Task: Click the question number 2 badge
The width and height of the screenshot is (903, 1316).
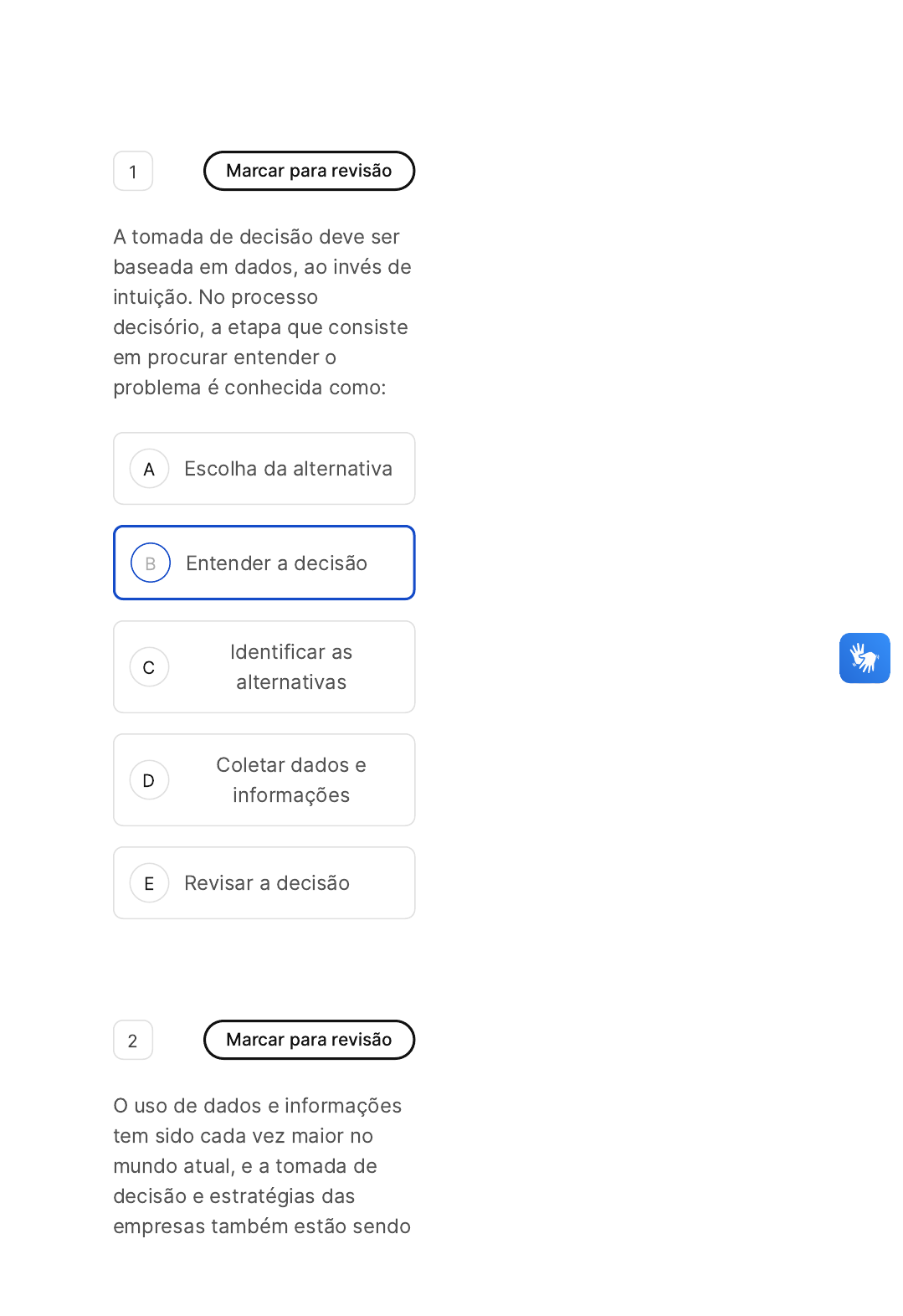Action: [133, 1040]
